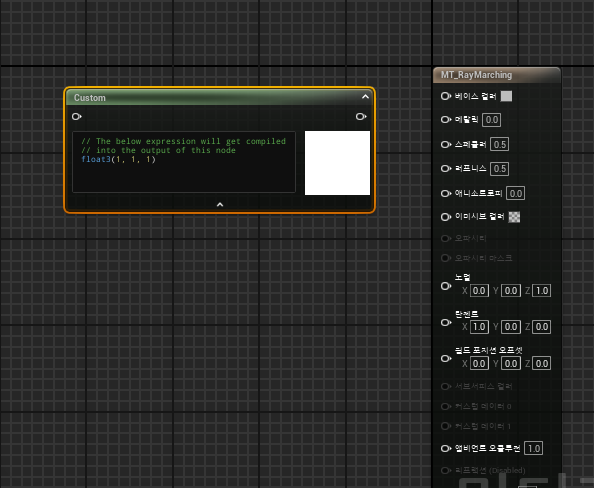Click the 앰비언트 오클루전 input pin
The image size is (594, 488).
pyautogui.click(x=446, y=449)
